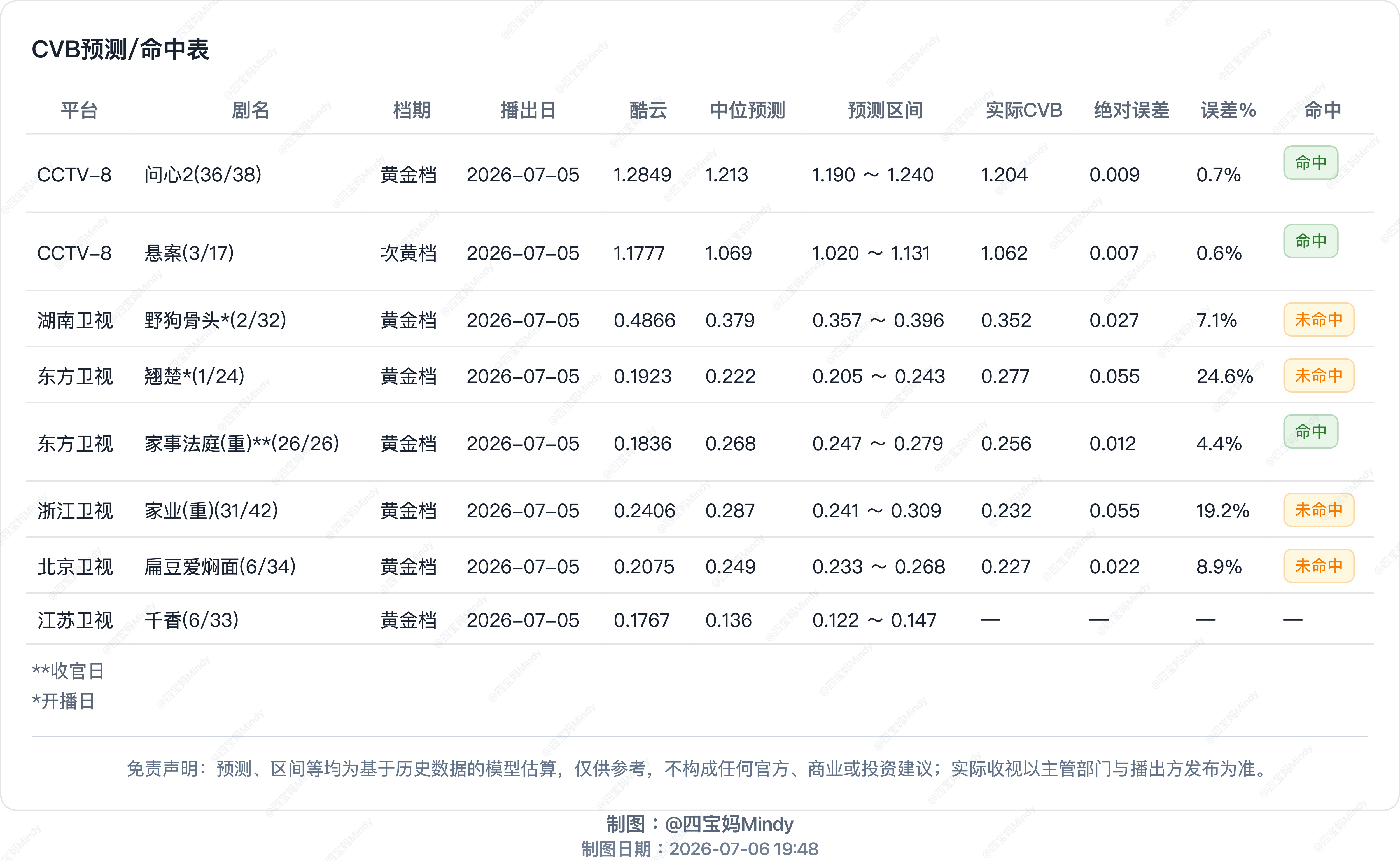Click the actual CVB value 1.204

1004,175
